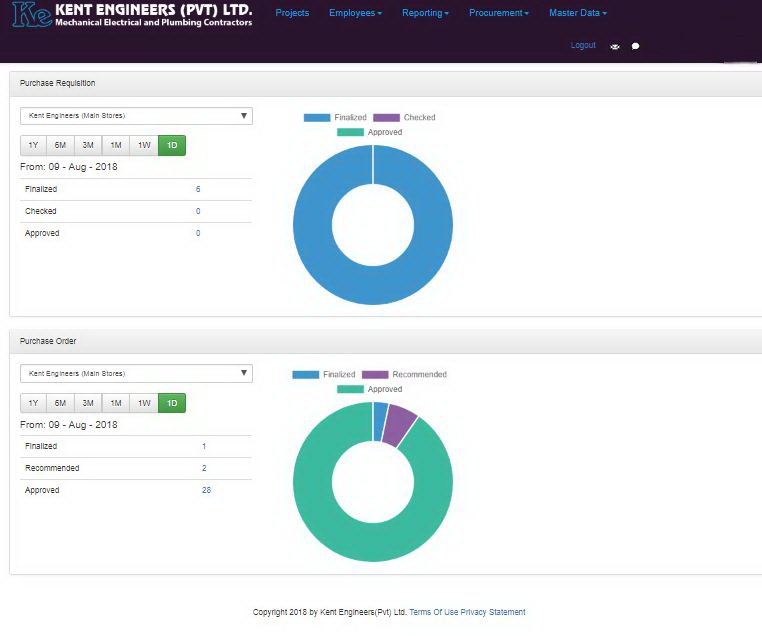Open the Terms Of Use link
The image size is (762, 636).
[433, 612]
